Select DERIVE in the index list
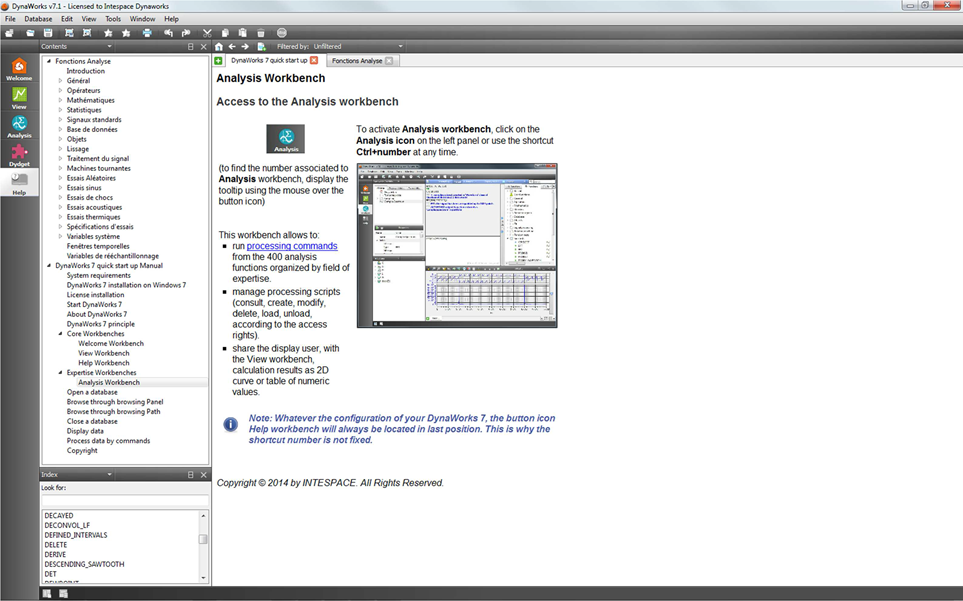The height and width of the screenshot is (601, 963). (56, 554)
